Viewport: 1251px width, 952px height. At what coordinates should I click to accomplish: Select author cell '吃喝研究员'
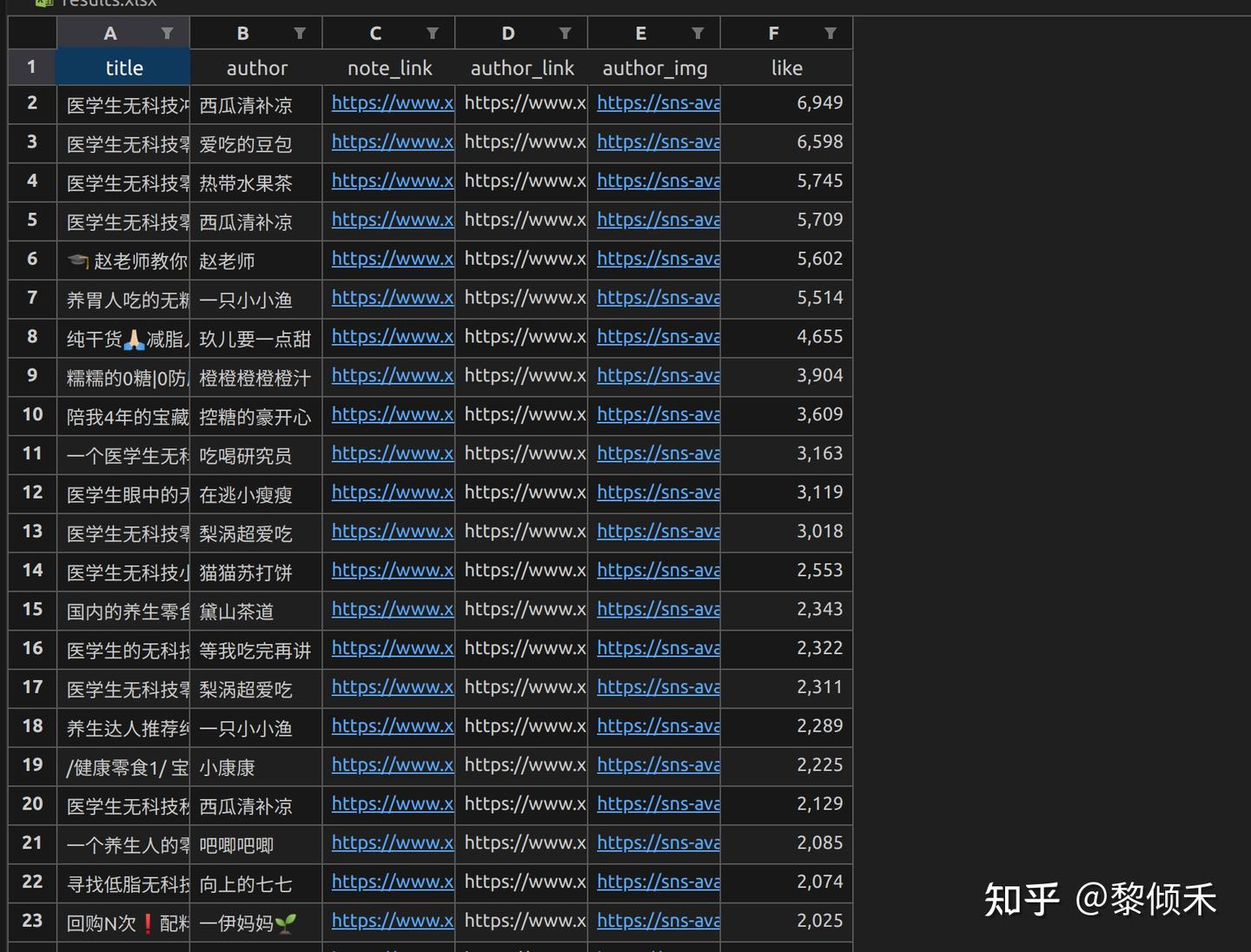click(256, 453)
